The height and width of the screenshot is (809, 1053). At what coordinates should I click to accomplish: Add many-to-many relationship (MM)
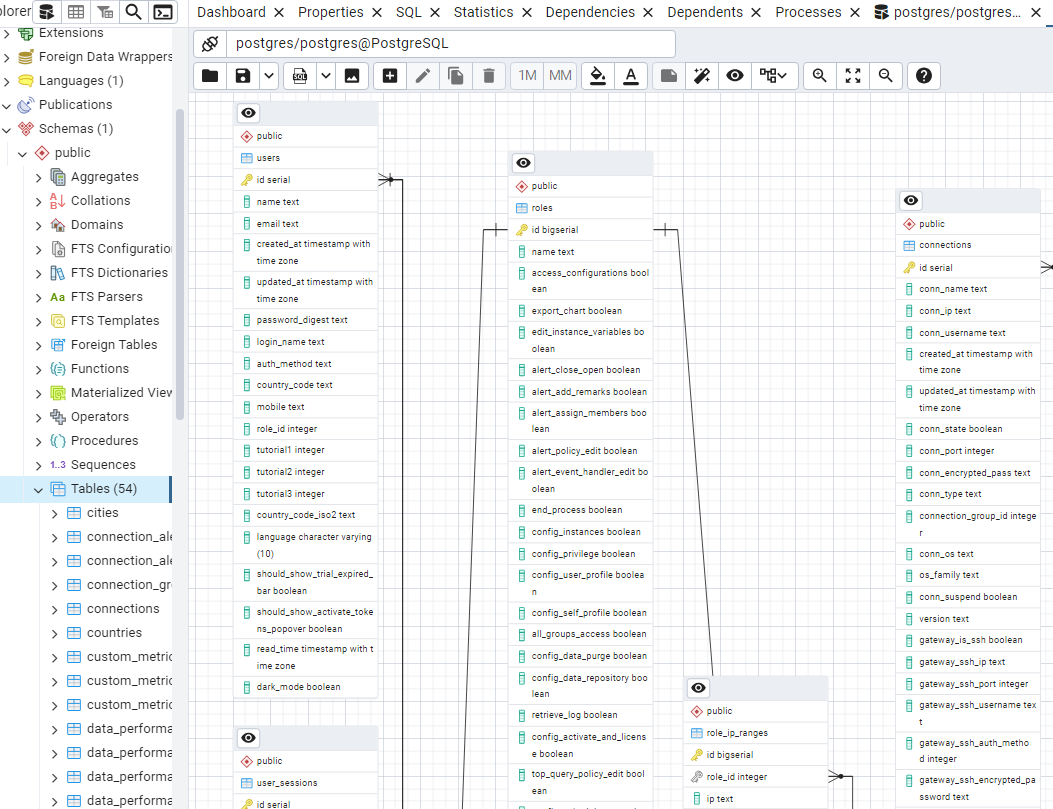click(x=560, y=76)
